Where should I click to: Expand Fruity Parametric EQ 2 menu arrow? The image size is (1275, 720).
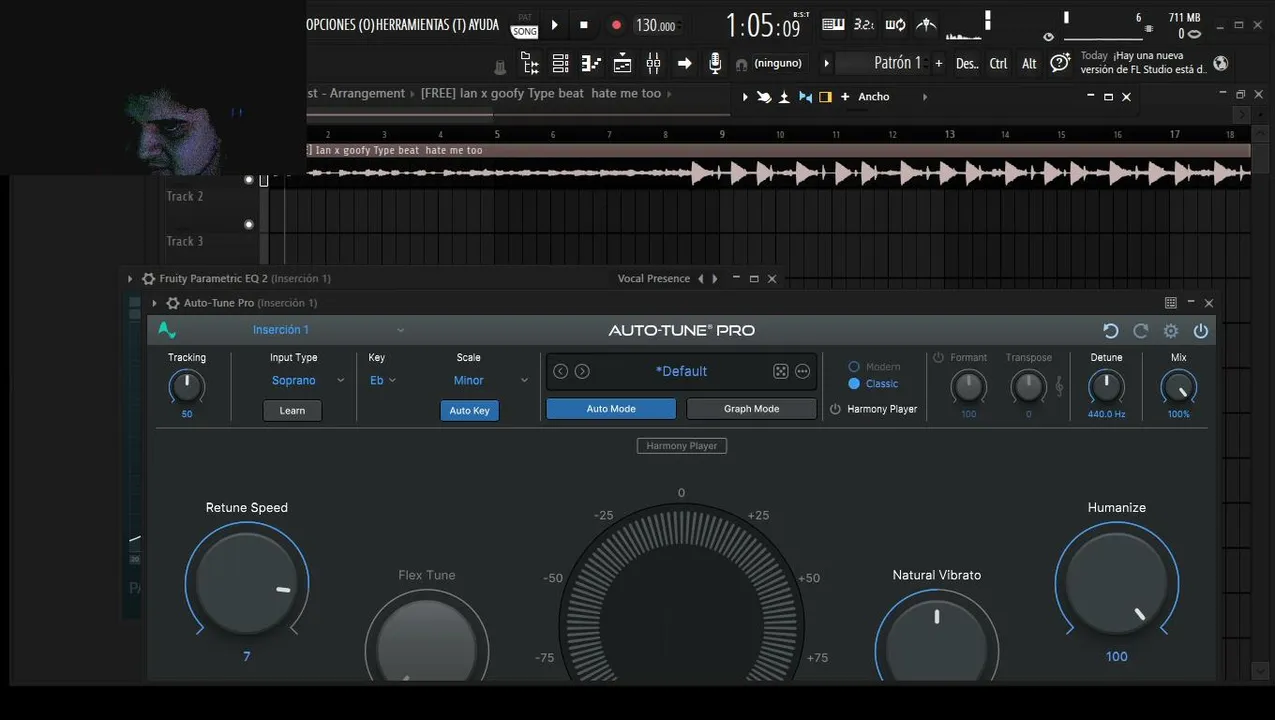130,279
